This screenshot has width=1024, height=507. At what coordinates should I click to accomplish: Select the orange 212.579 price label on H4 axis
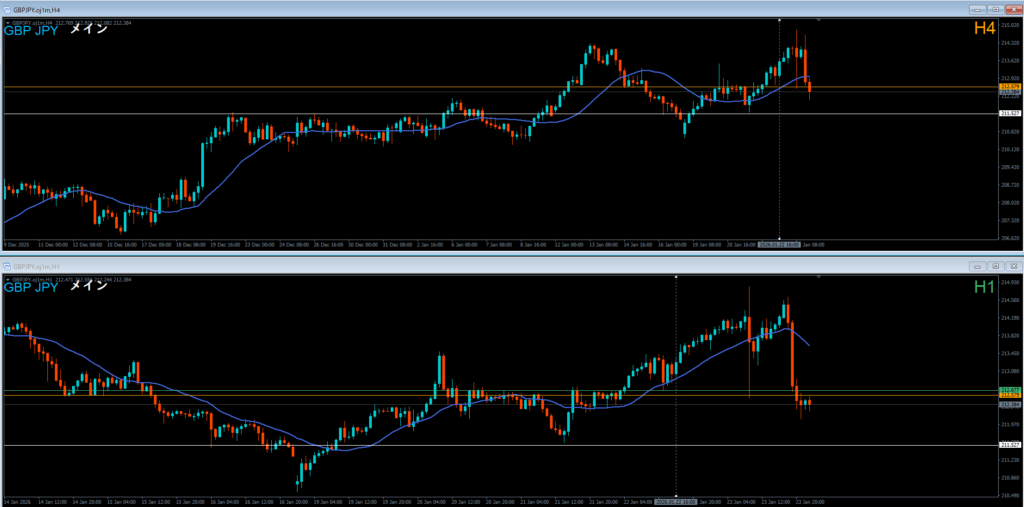click(1010, 87)
